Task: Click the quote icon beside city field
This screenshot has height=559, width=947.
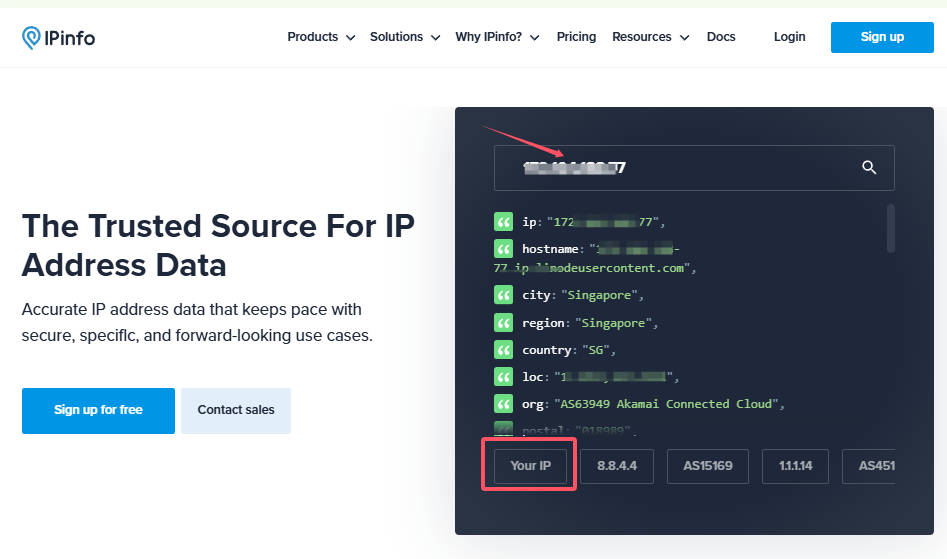Action: click(503, 295)
